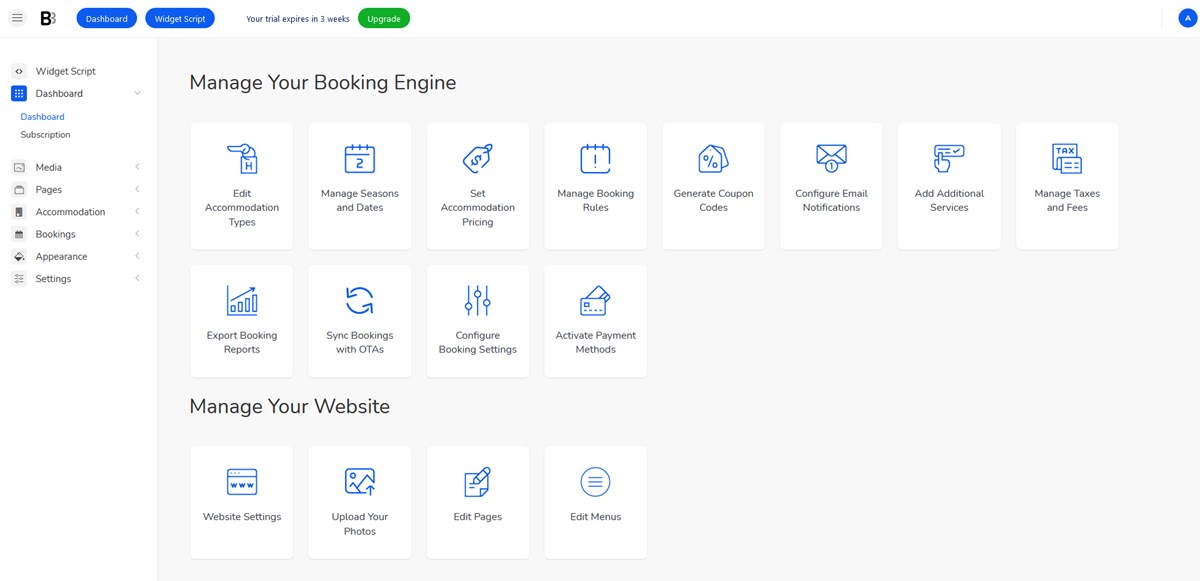Open the Manage Booking Rules icon
1200x581 pixels.
click(x=596, y=158)
